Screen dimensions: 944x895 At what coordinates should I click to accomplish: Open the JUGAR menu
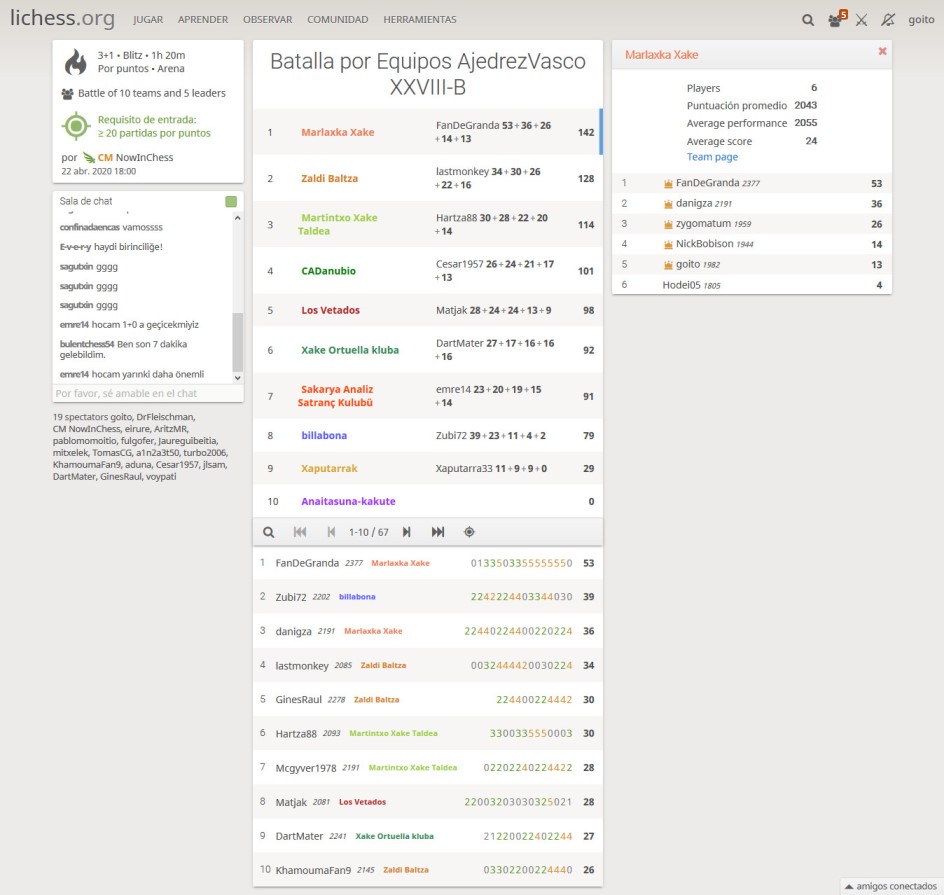click(x=148, y=19)
